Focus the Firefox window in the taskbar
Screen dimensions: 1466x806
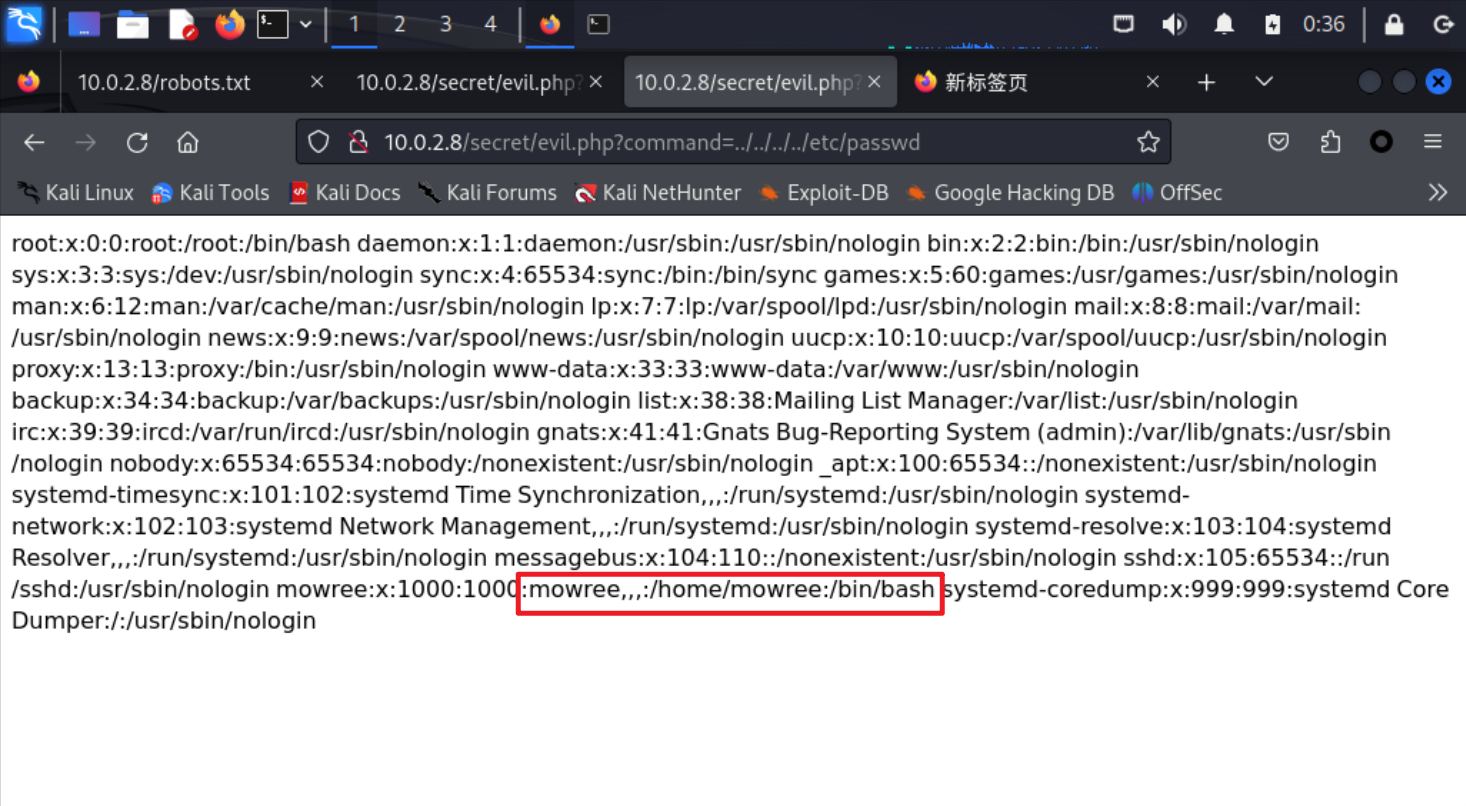(x=550, y=24)
